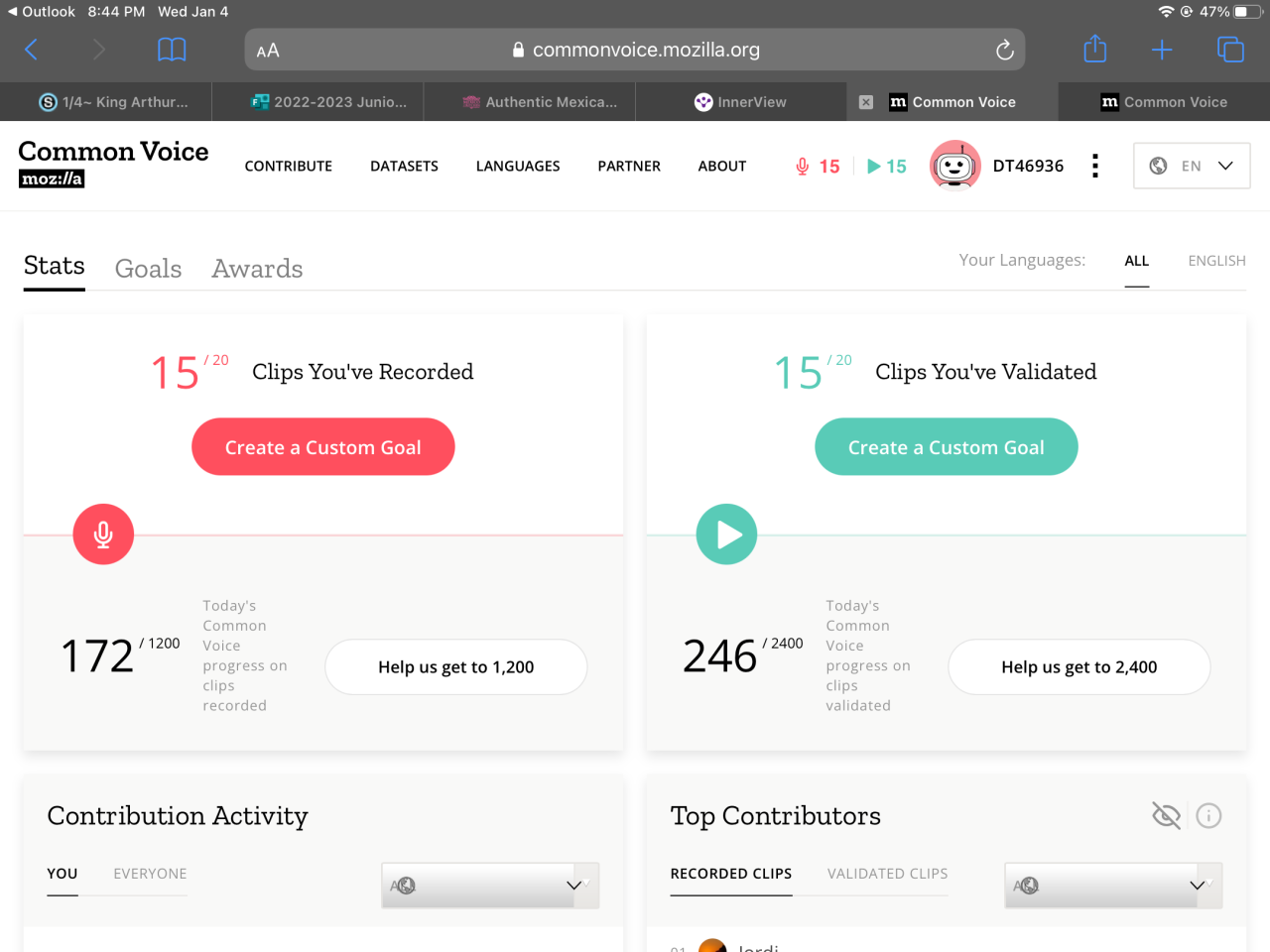Open the CONTRIBUTE menu
Image resolution: width=1270 pixels, height=952 pixels.
click(x=289, y=166)
